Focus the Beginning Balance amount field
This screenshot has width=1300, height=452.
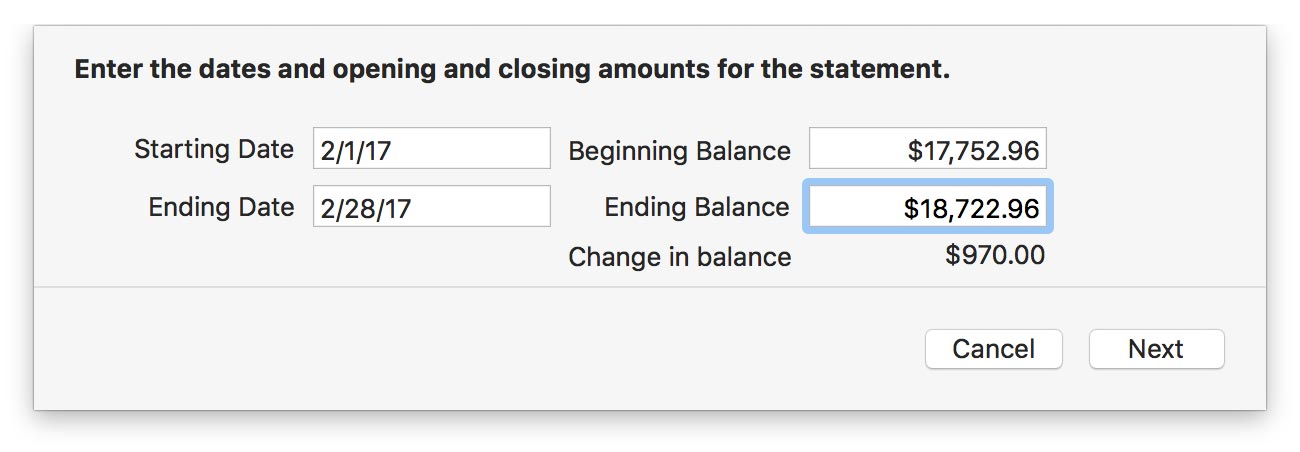click(x=927, y=149)
